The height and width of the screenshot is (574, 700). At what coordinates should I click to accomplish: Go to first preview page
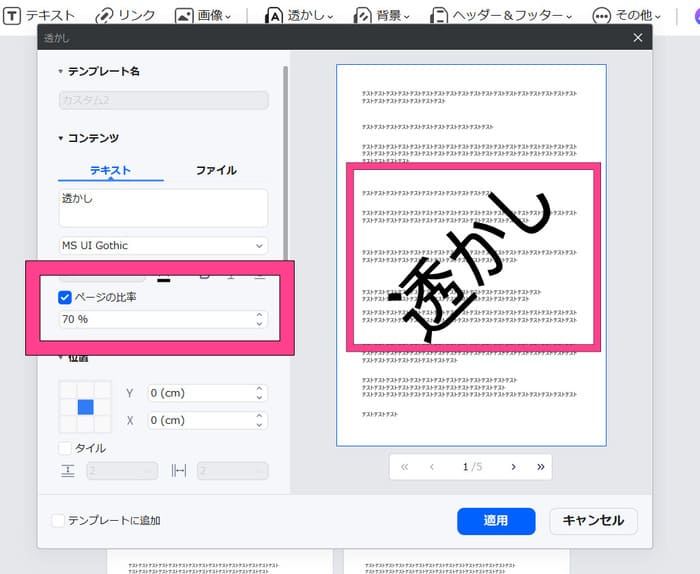pyautogui.click(x=404, y=467)
